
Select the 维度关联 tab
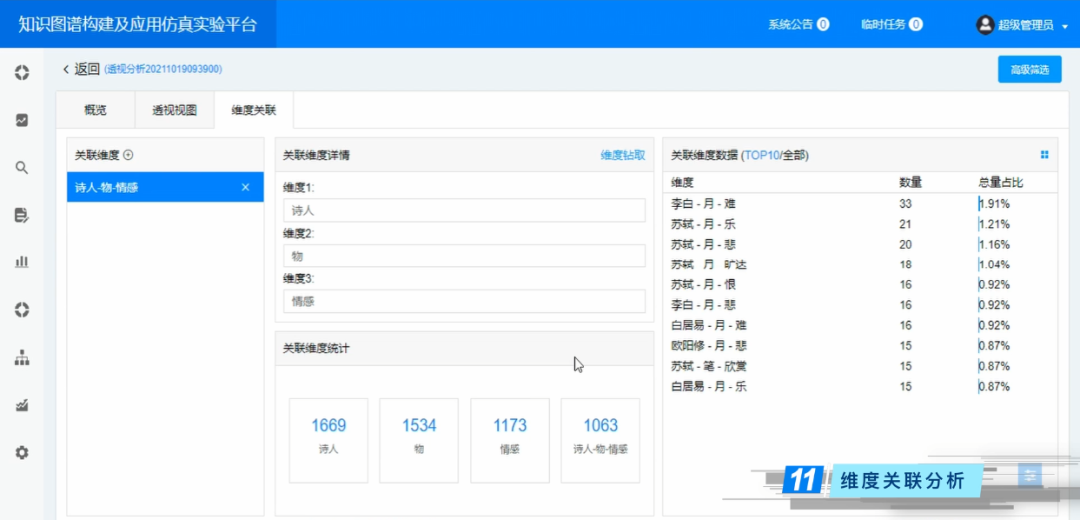pyautogui.click(x=253, y=110)
